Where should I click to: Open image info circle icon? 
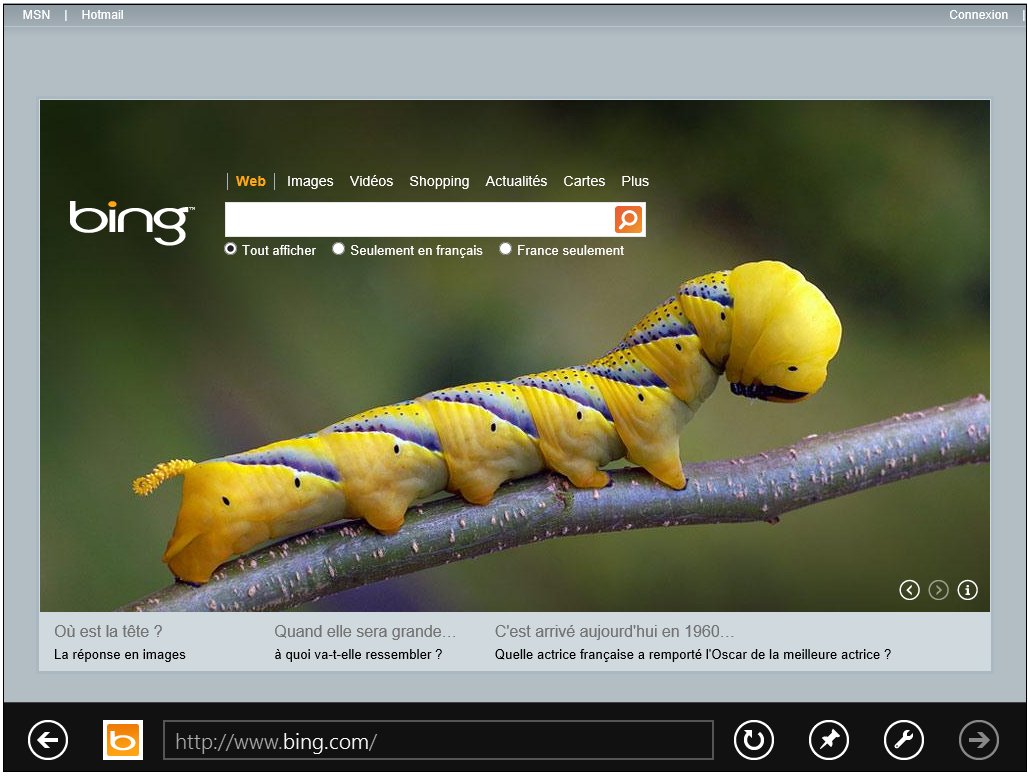[x=967, y=590]
